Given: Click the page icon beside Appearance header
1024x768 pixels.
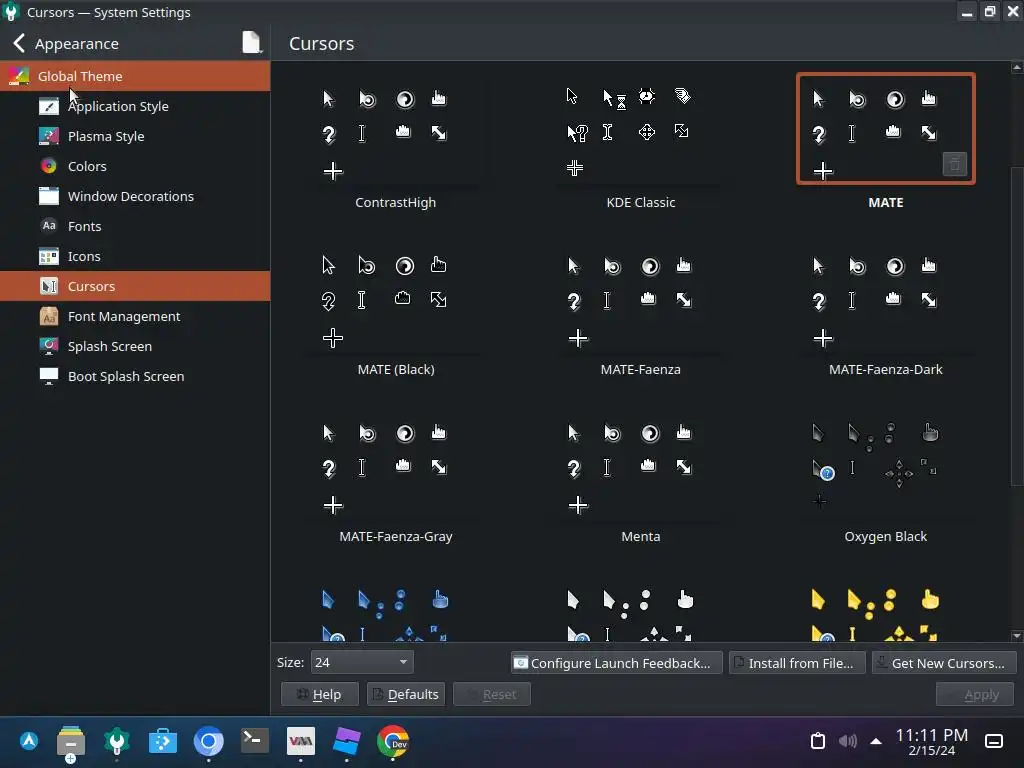Looking at the screenshot, I should click(251, 43).
